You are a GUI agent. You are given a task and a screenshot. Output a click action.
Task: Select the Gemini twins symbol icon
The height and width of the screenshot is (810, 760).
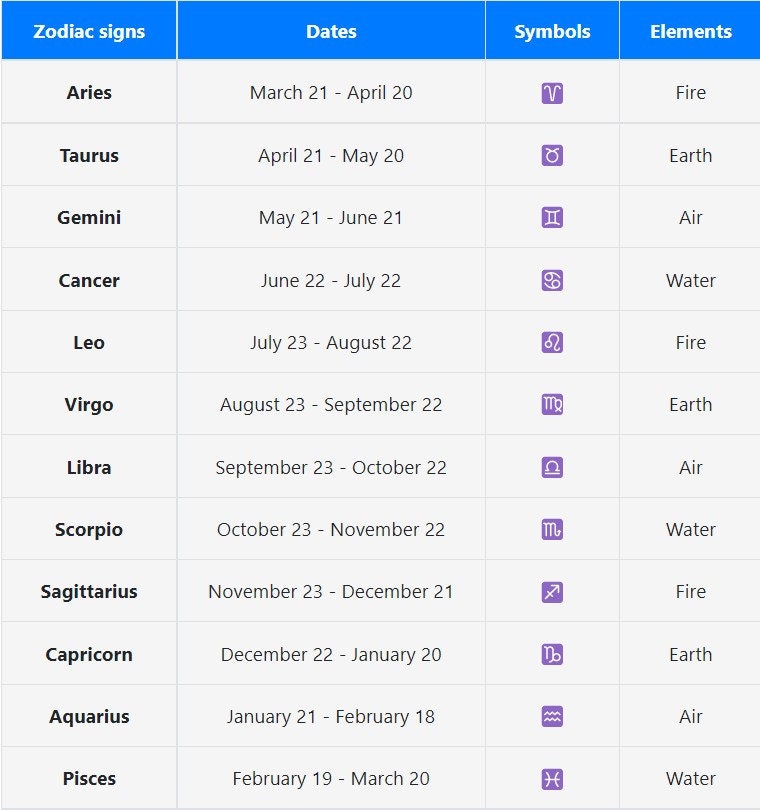pos(552,218)
